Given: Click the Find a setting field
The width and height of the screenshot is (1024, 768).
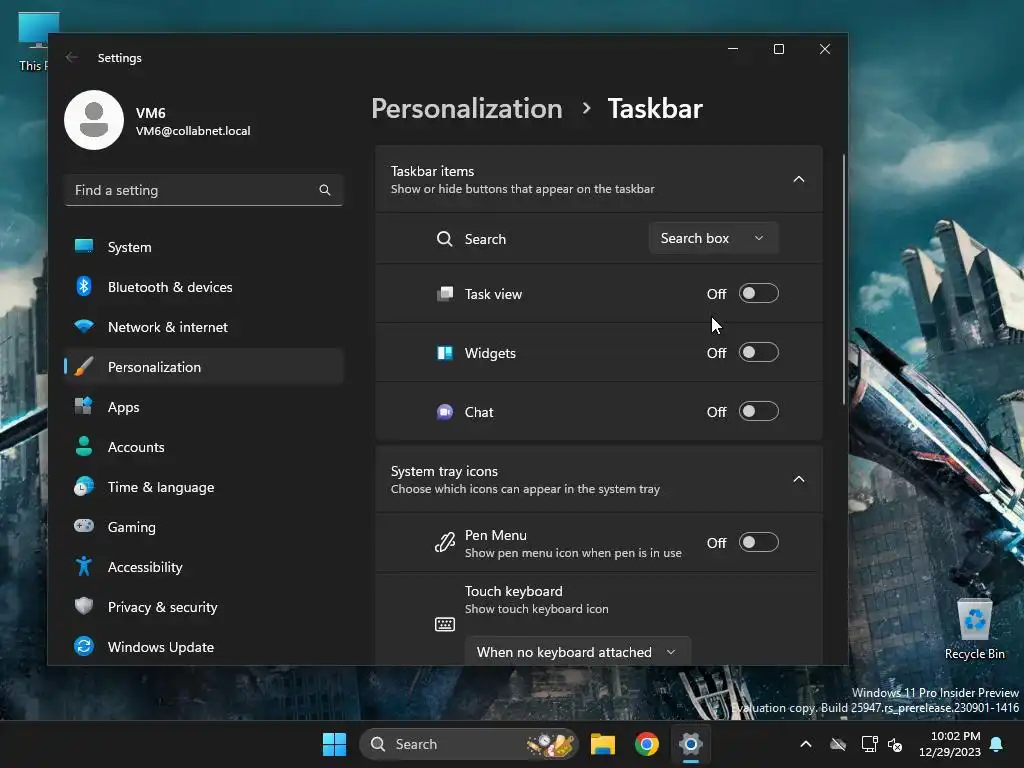Looking at the screenshot, I should click(x=204, y=190).
